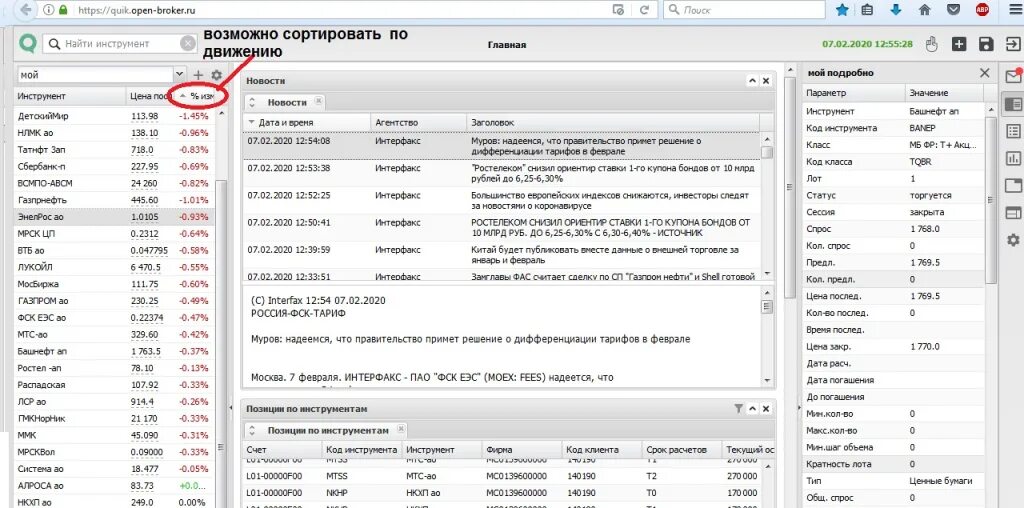The height and width of the screenshot is (508, 1024).
Task: Switch to 'Позиции по инструментам' tab
Action: click(x=328, y=430)
